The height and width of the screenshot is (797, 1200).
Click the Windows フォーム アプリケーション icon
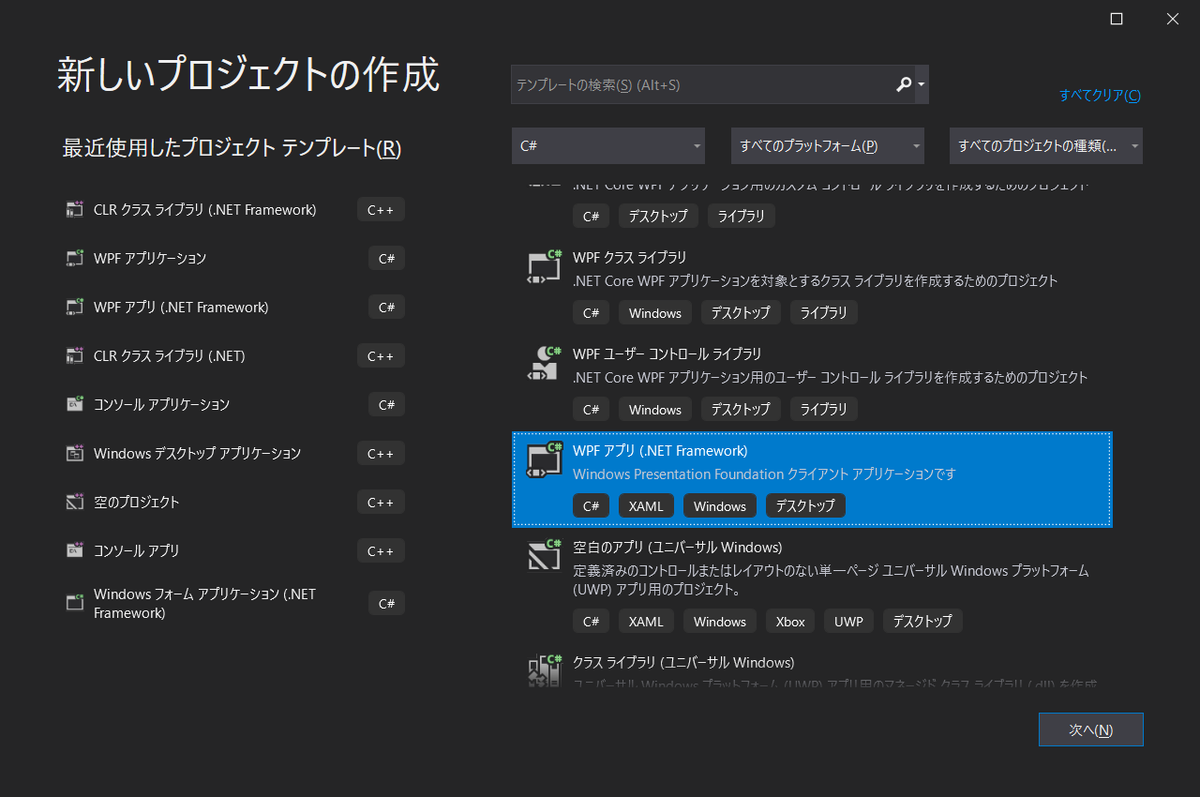(74, 603)
